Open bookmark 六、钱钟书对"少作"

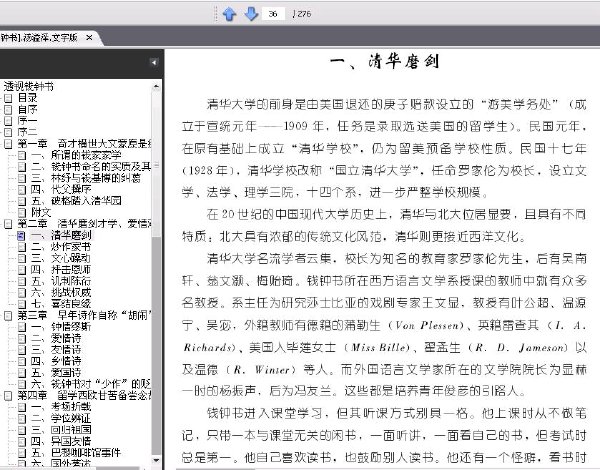91,384
